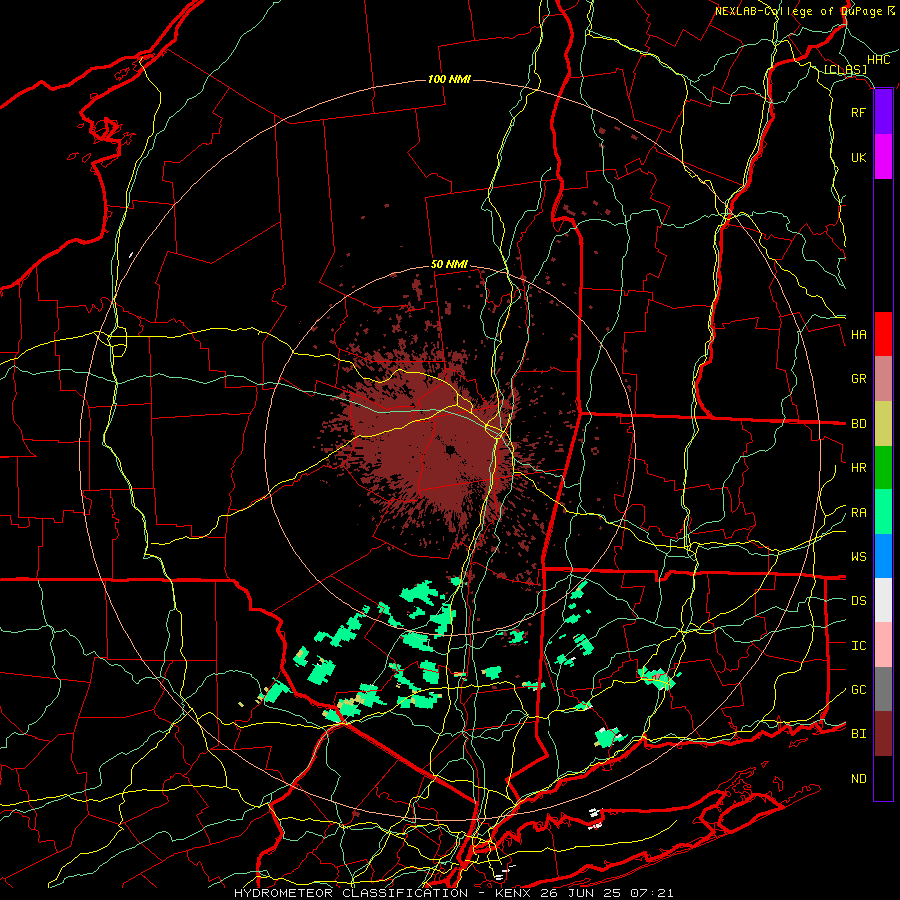The width and height of the screenshot is (900, 900).
Task: Click the [CLAS] legend unit label
Action: 845,70
